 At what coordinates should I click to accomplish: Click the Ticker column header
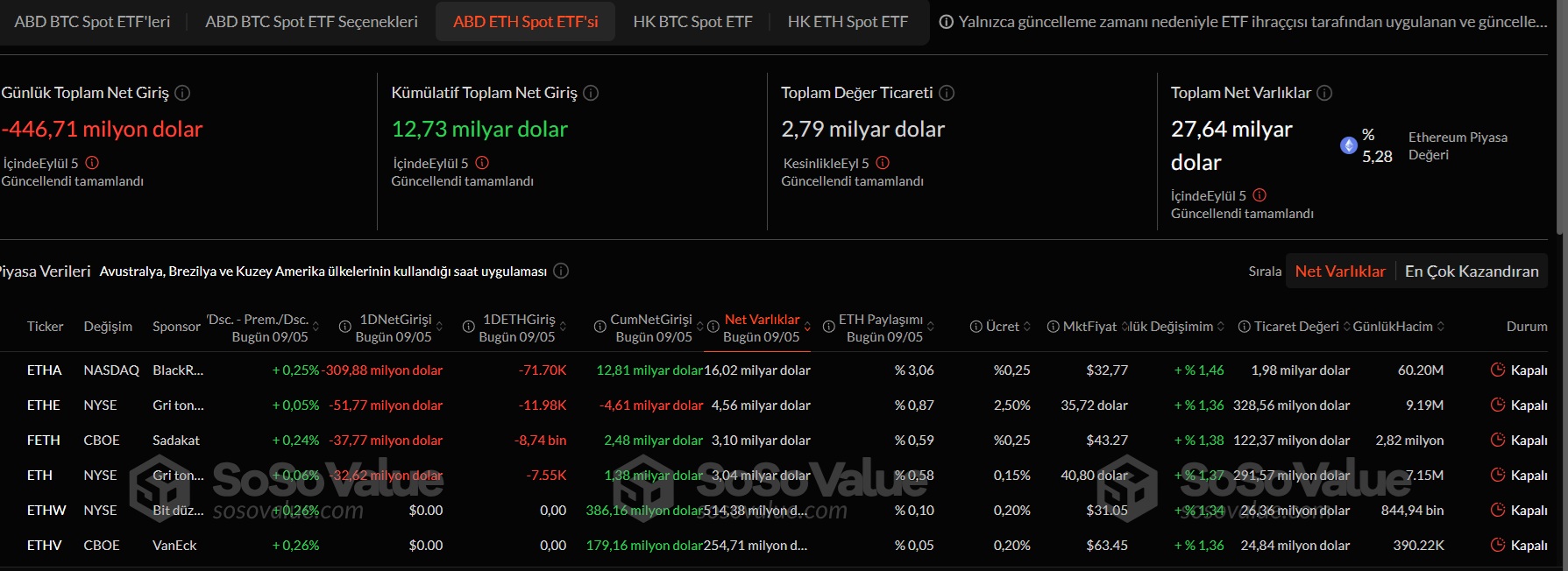[x=45, y=327]
